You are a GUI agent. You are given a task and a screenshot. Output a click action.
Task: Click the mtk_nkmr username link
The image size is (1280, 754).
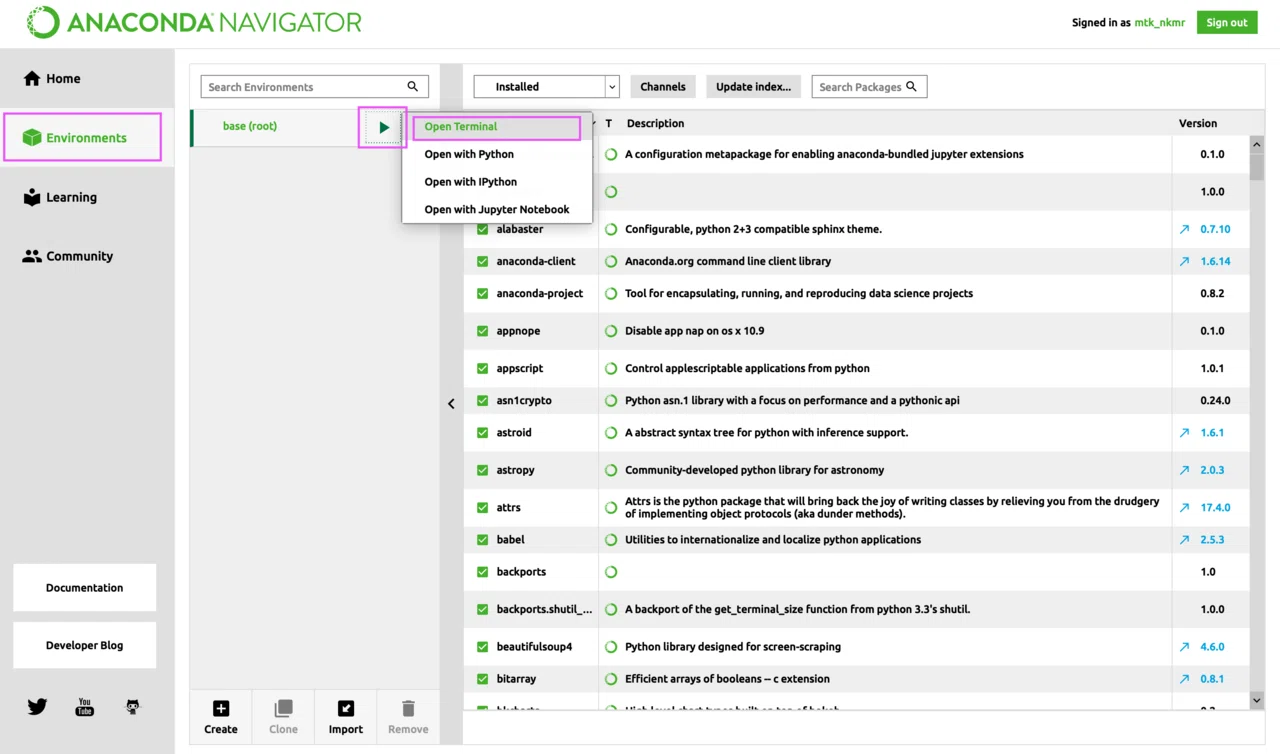pos(1160,23)
